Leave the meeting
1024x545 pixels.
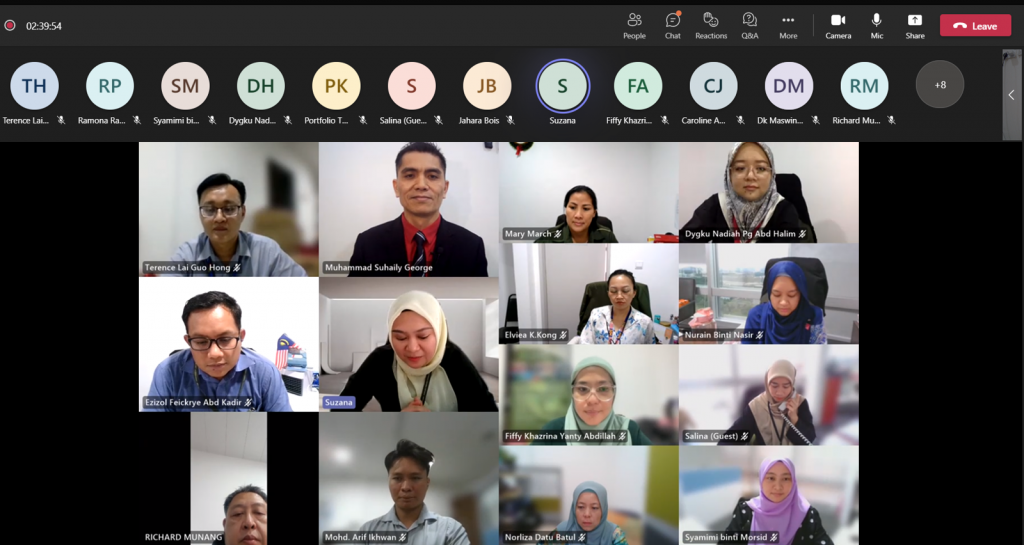click(x=976, y=25)
